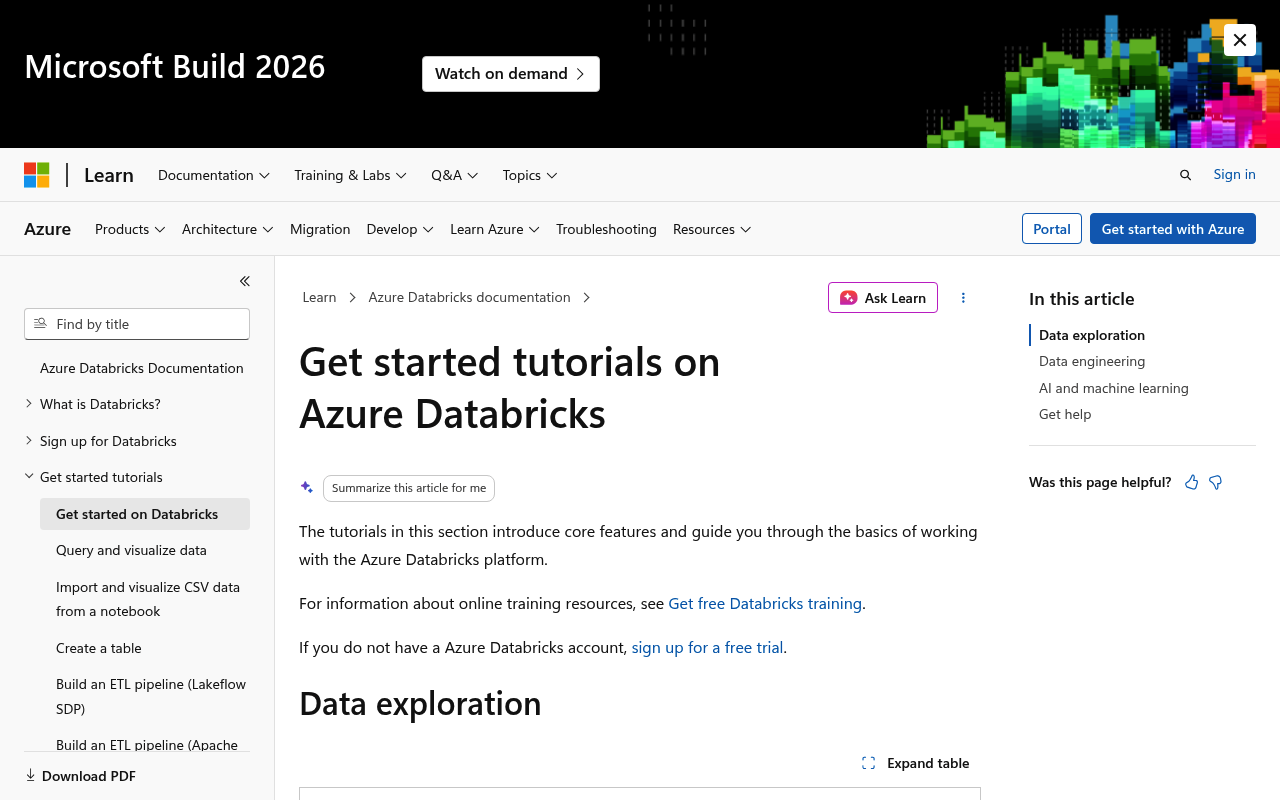The width and height of the screenshot is (1280, 800).
Task: Open Query and visualize data tutorial
Action: click(131, 550)
